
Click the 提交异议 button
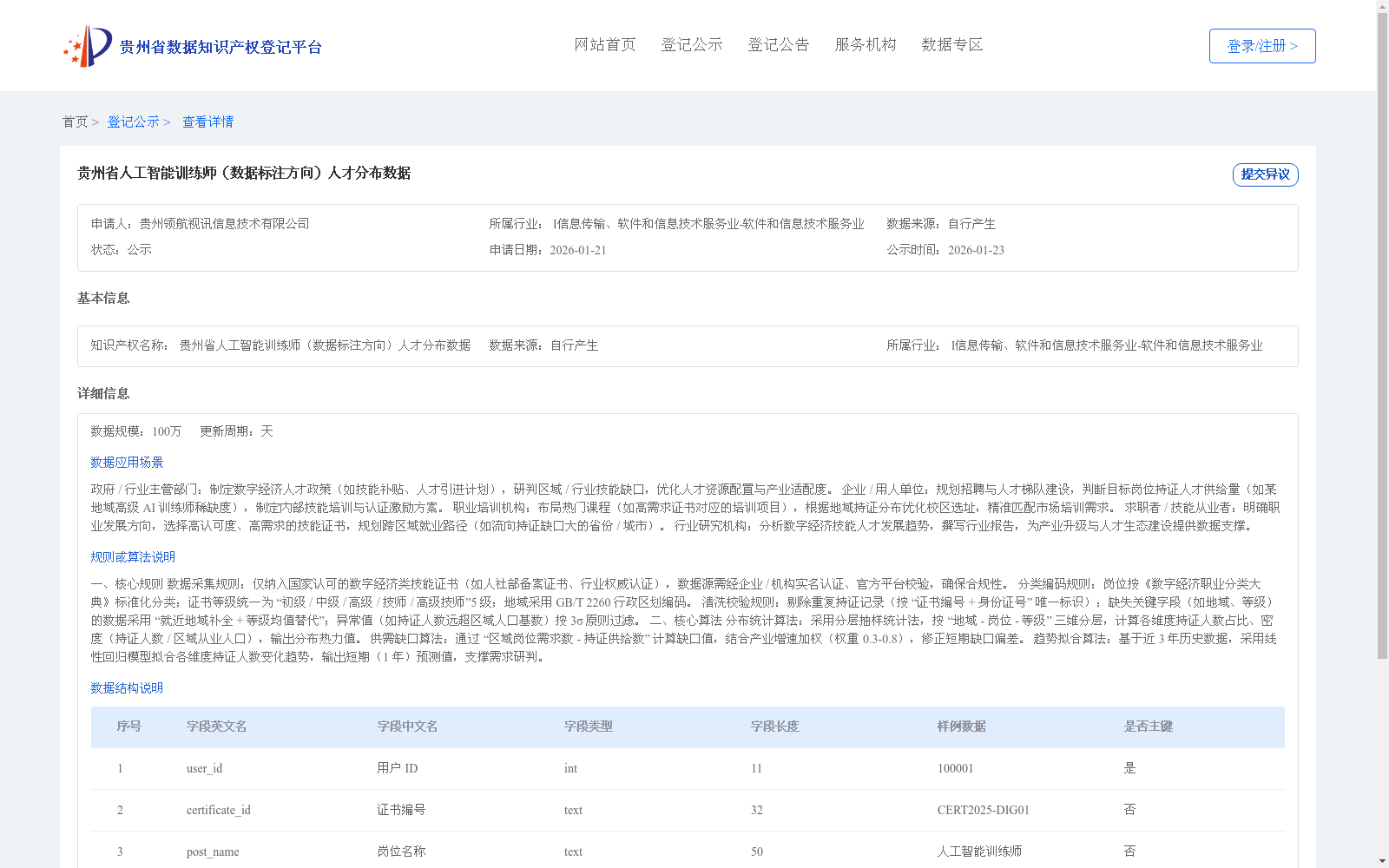(x=1266, y=174)
